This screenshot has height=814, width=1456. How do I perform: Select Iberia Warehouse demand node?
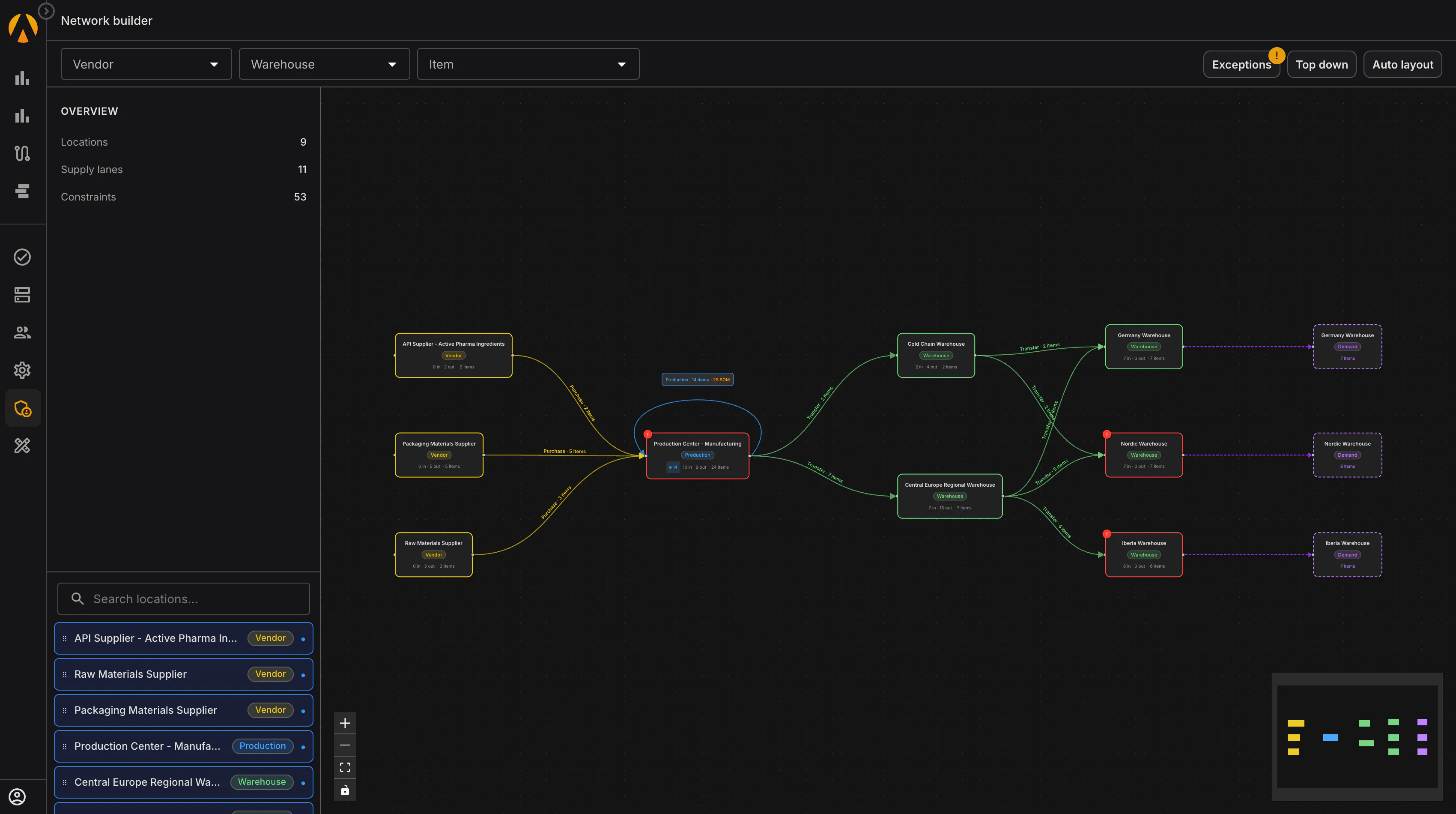point(1348,554)
